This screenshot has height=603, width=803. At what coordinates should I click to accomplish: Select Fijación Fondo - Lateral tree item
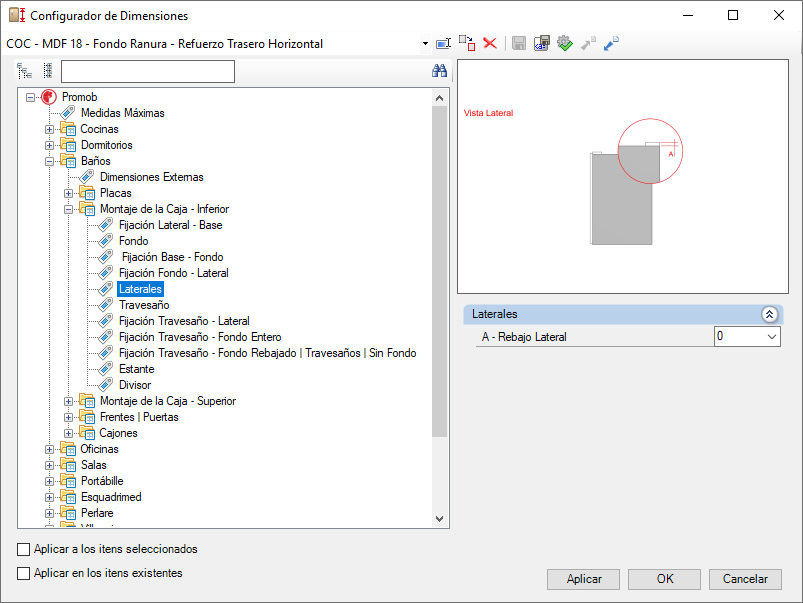click(x=174, y=273)
